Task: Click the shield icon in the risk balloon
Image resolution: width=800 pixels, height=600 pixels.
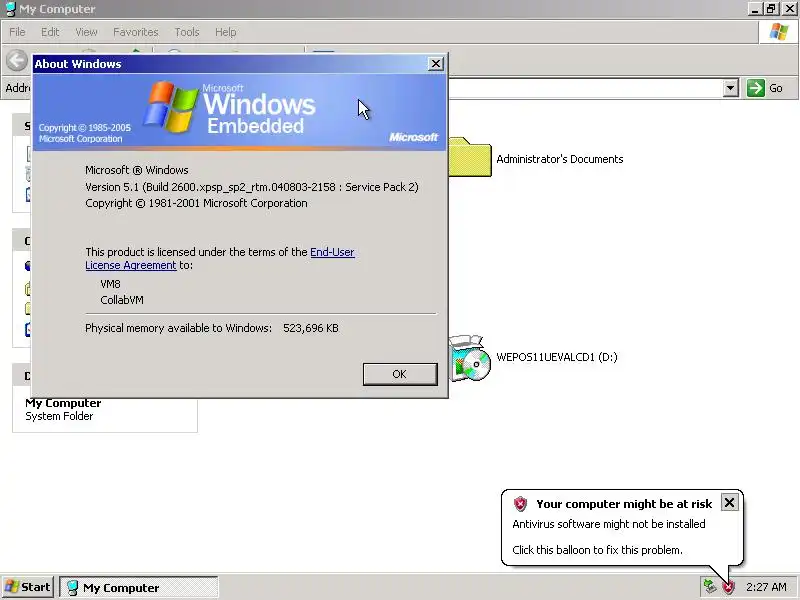Action: pos(520,504)
